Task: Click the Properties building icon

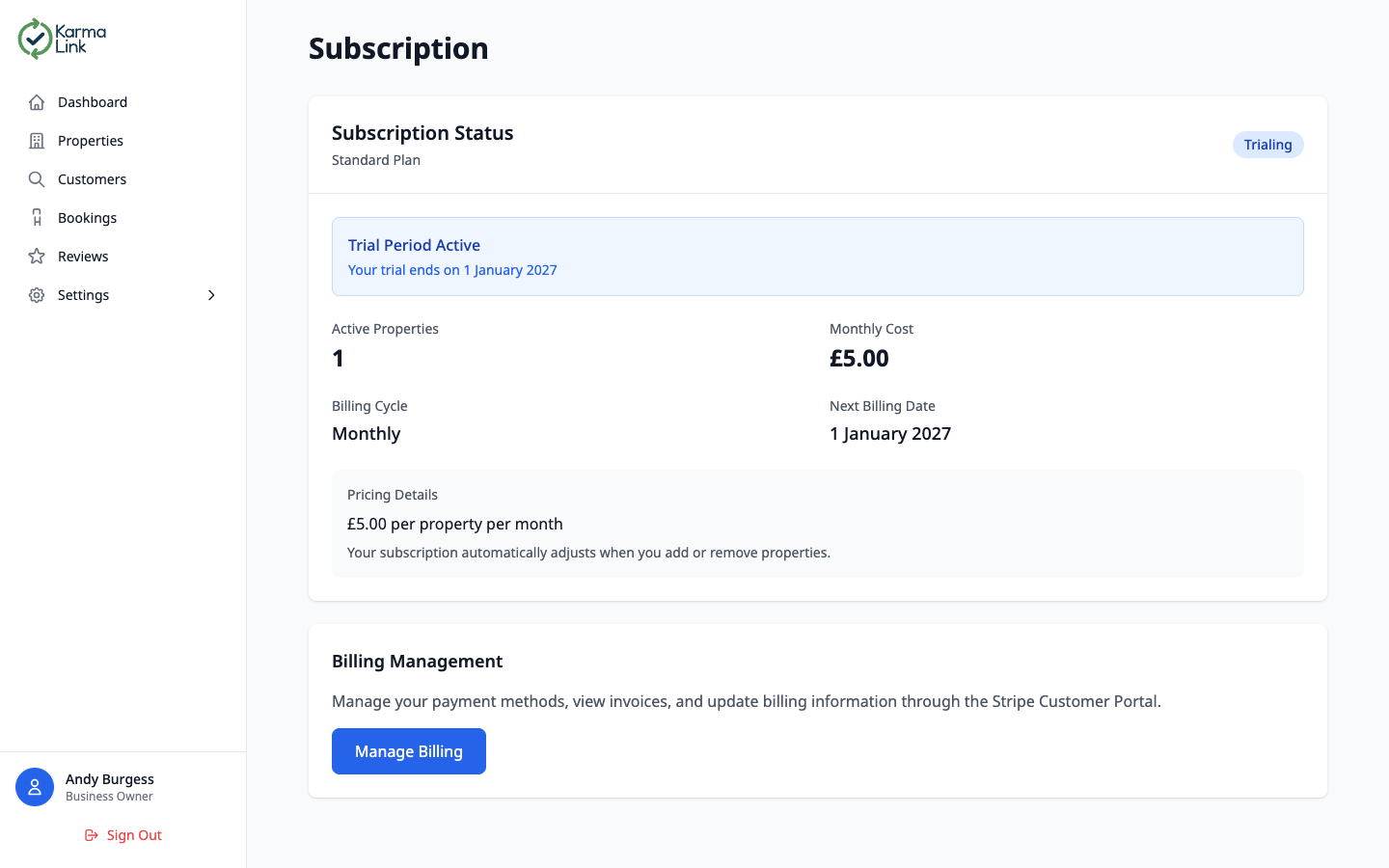Action: click(36, 140)
